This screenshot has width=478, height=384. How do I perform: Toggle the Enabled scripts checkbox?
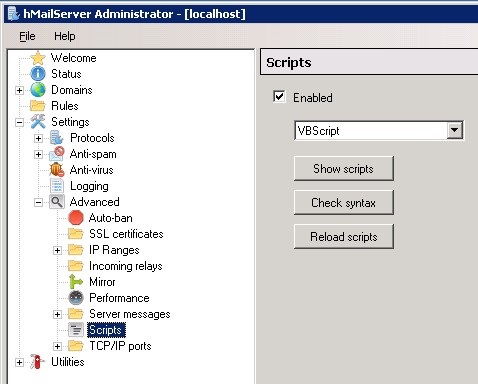279,97
